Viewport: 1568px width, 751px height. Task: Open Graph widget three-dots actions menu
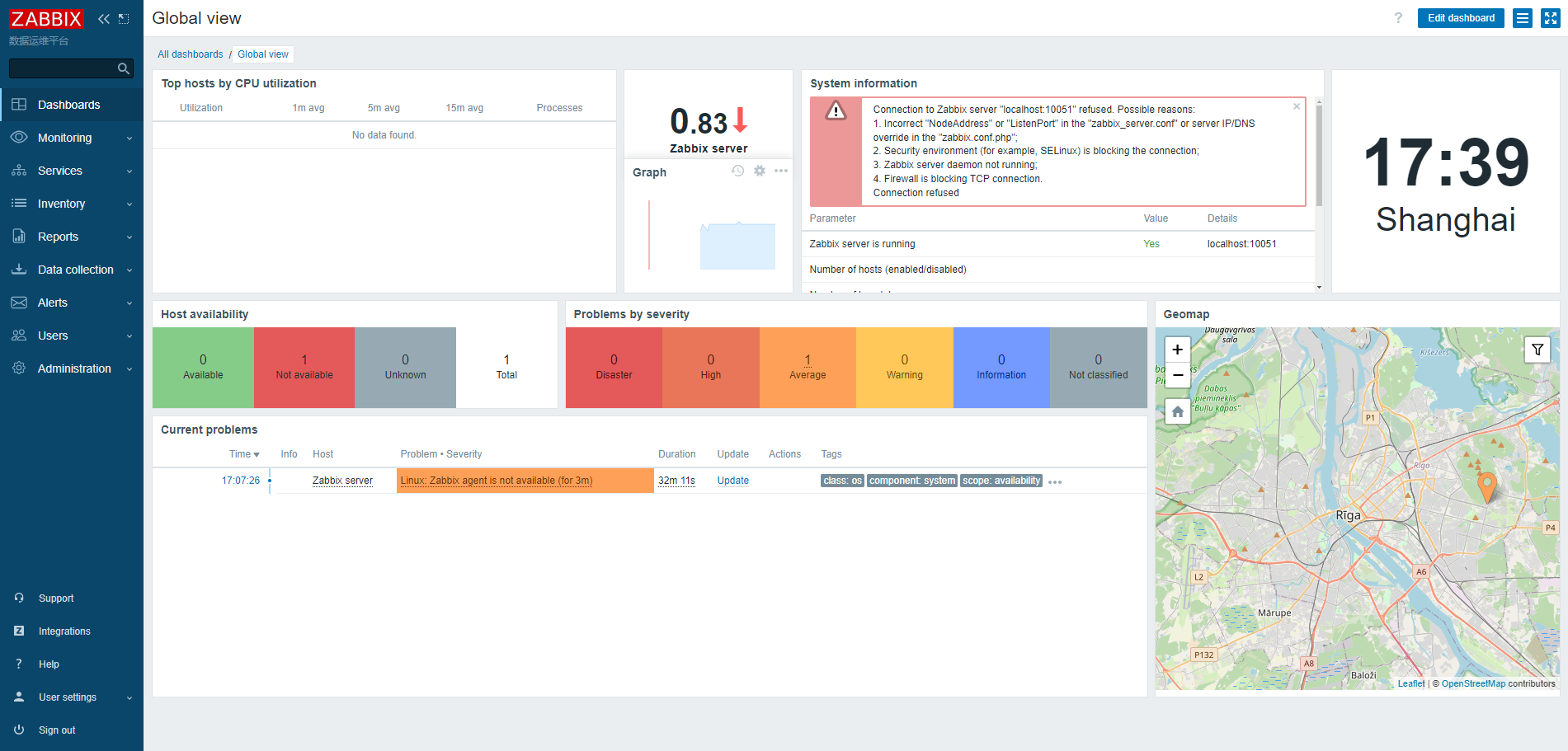tap(781, 171)
